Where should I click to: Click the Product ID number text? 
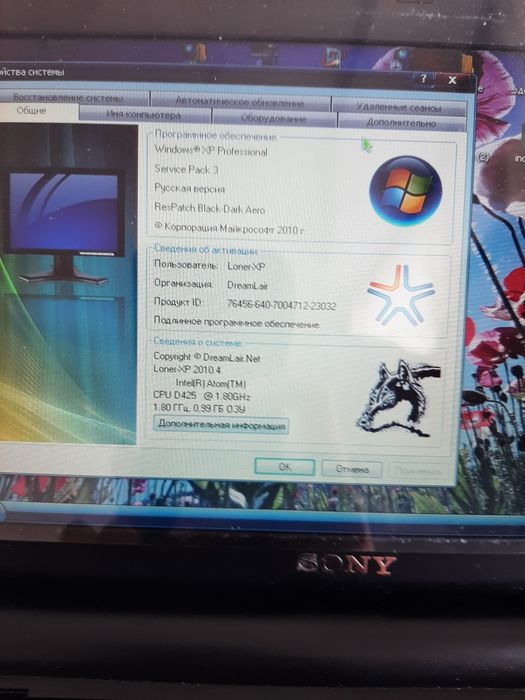tap(281, 304)
